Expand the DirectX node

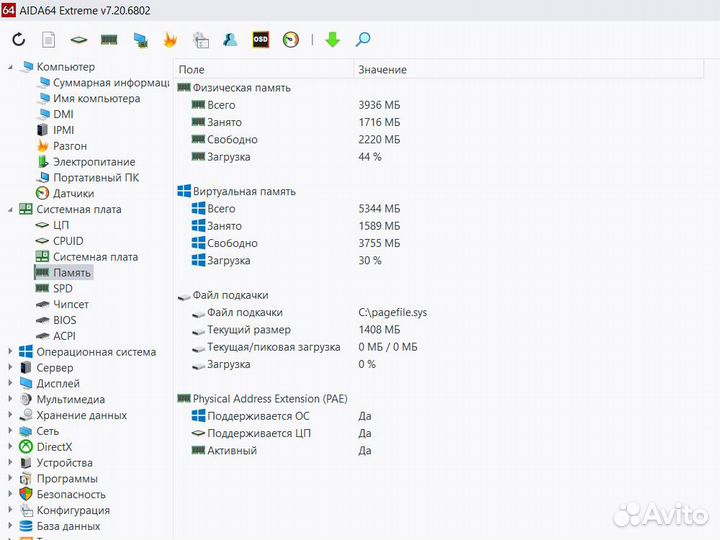click(x=10, y=447)
